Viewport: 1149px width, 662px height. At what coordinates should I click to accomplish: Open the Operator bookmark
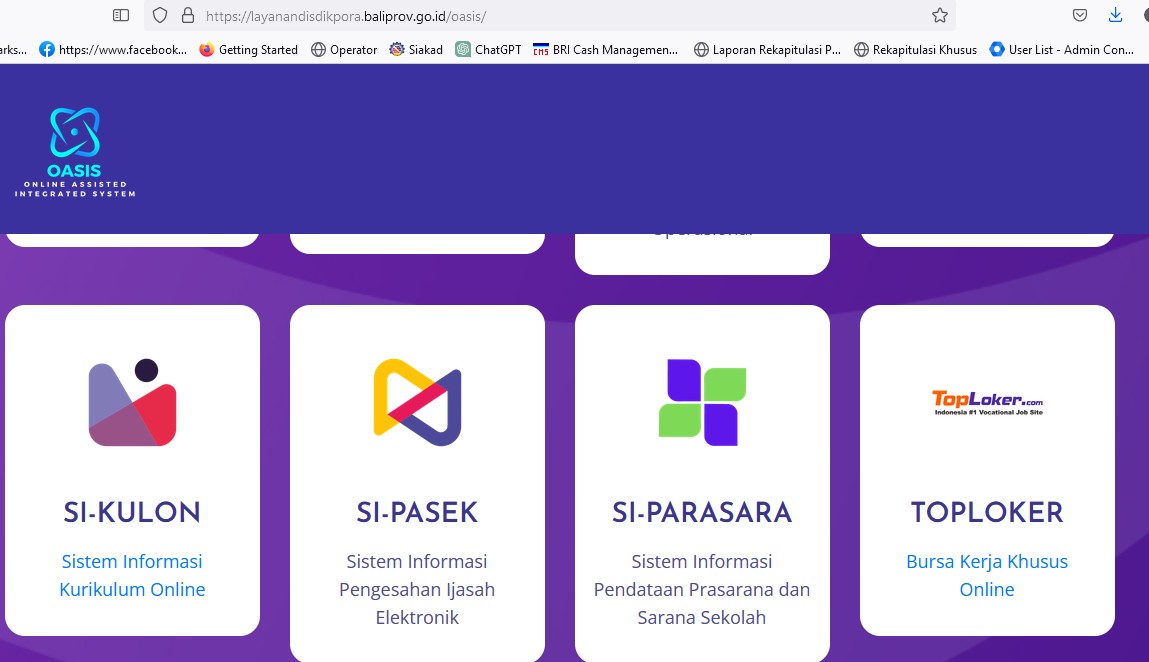click(344, 49)
